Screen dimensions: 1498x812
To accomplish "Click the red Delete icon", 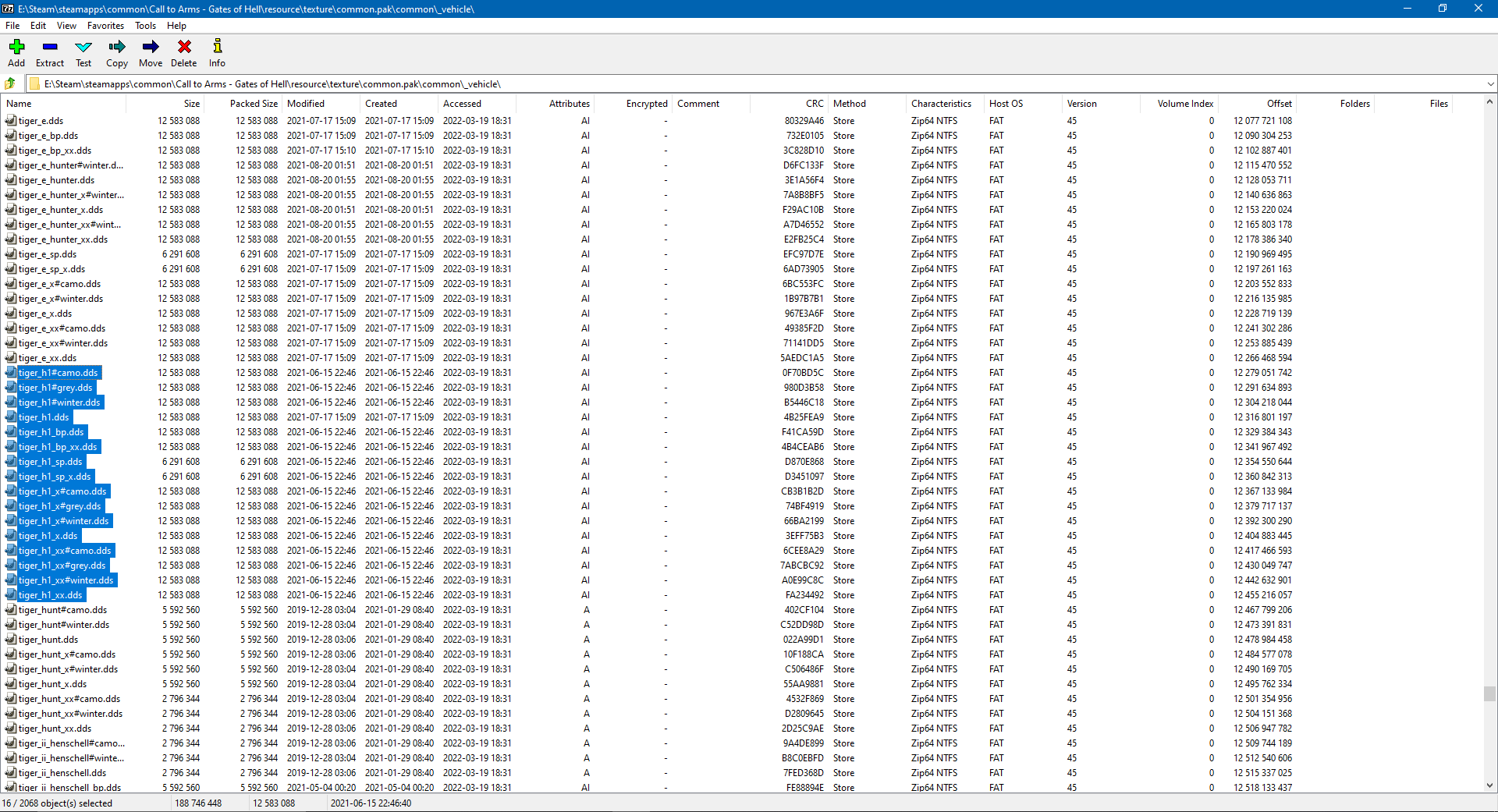I will [184, 47].
